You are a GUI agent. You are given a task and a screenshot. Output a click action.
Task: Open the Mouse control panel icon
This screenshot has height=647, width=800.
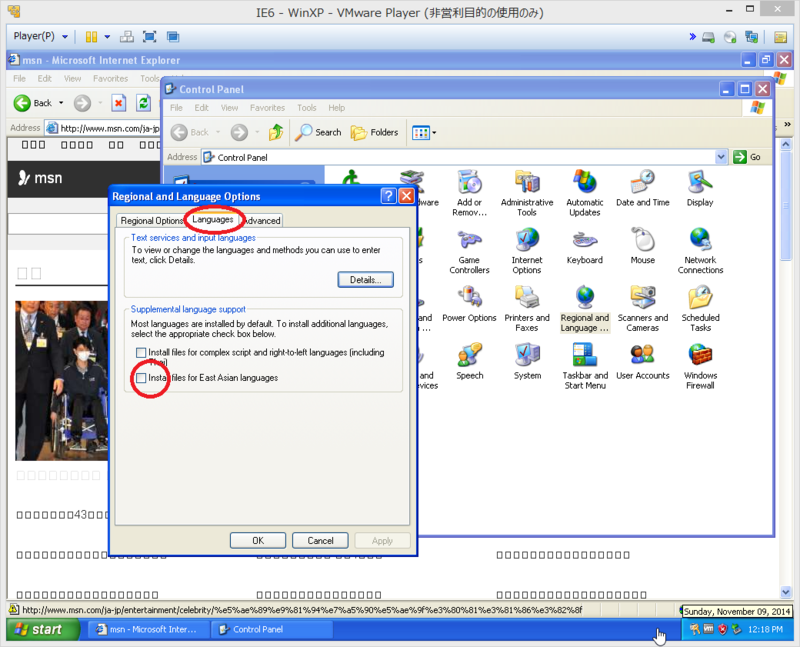tap(642, 246)
